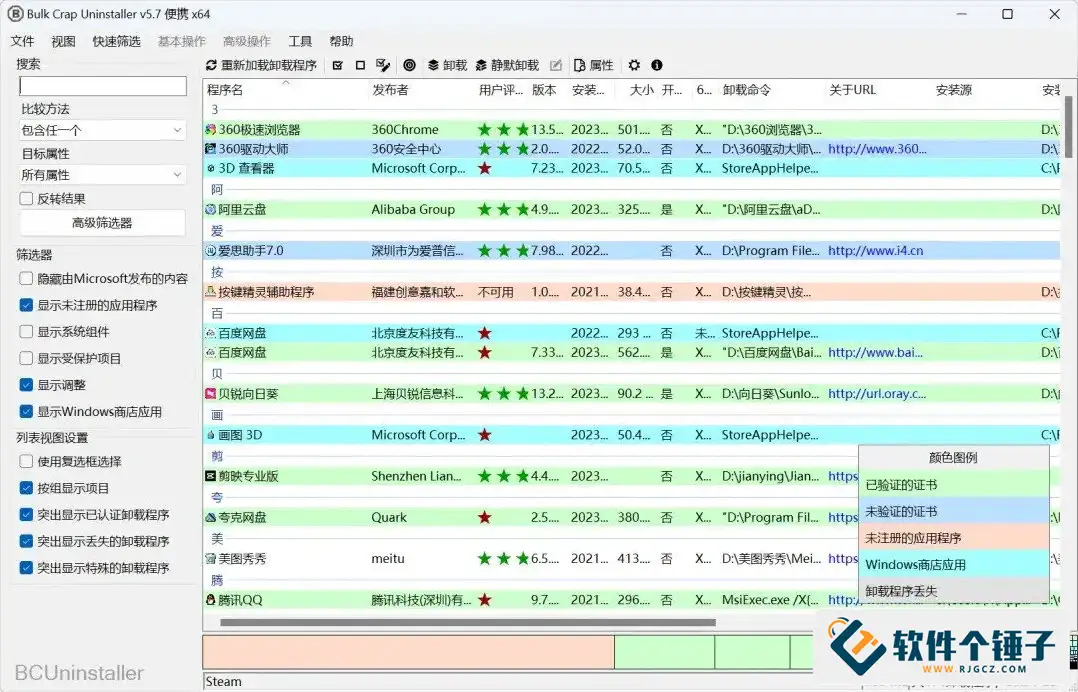Viewport: 1078px width, 692px height.
Task: Enable the 显示系统组件 checkbox
Action: (26, 332)
